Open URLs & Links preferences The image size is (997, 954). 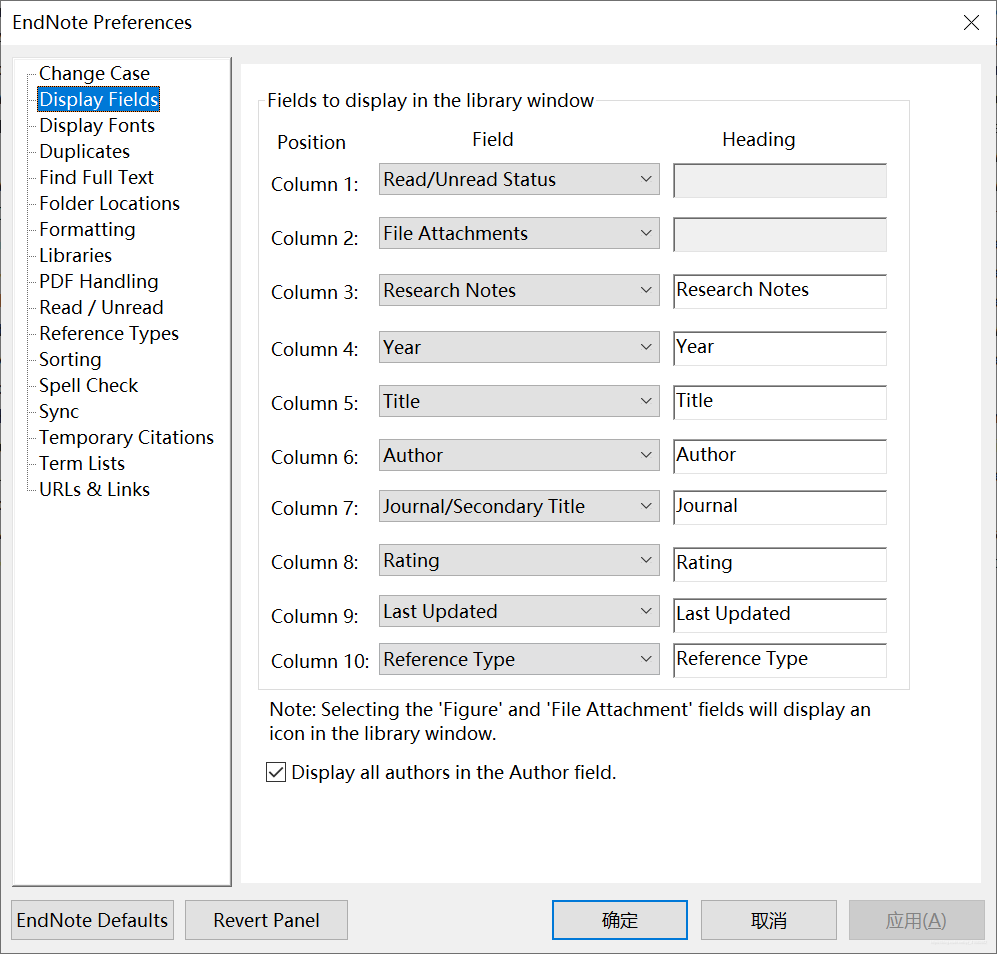[x=94, y=490]
